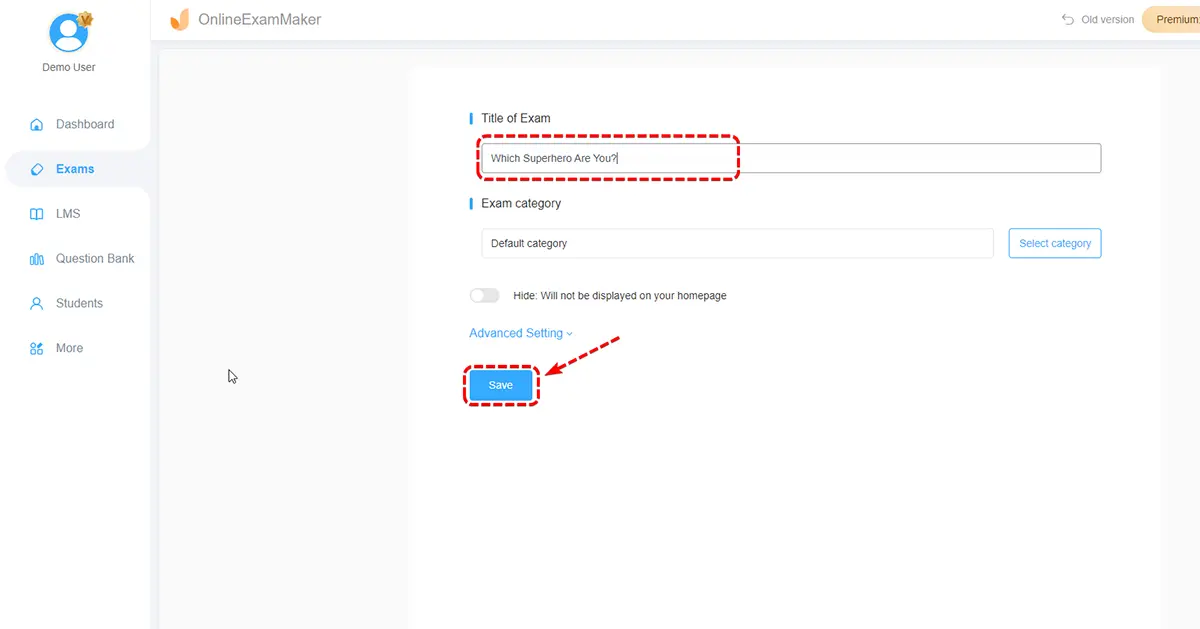Open the Exams menu item
This screenshot has height=629, width=1200.
point(75,169)
